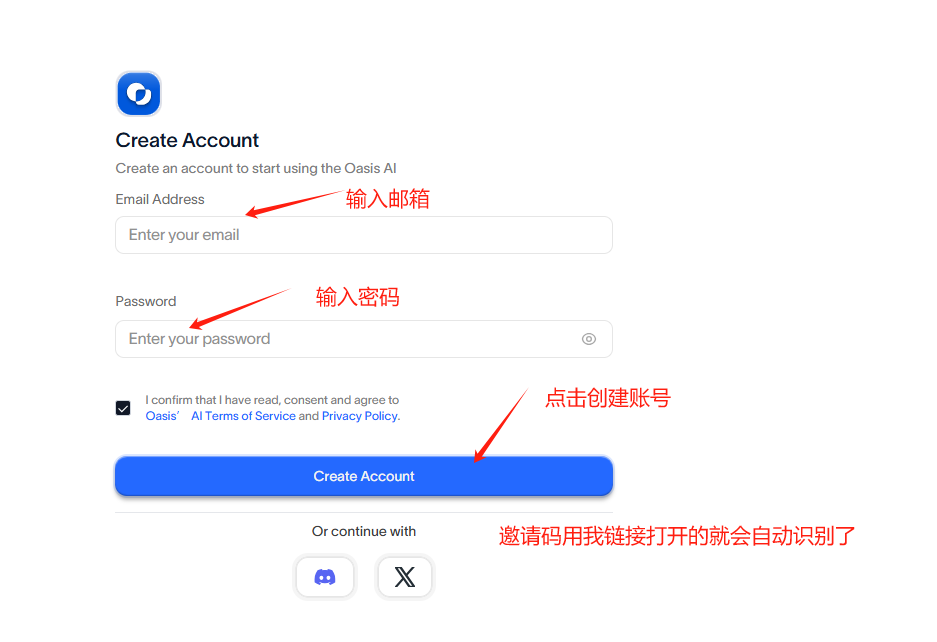The height and width of the screenshot is (642, 937).
Task: Focus the Enter your email field
Action: pyautogui.click(x=364, y=235)
